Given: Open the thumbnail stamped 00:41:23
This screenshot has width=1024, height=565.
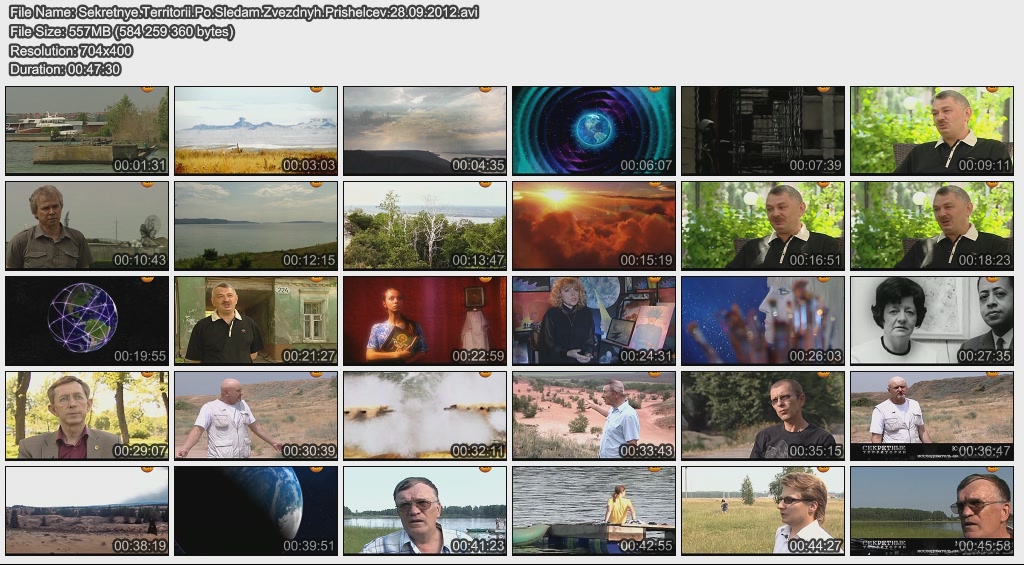Looking at the screenshot, I should pos(425,511).
